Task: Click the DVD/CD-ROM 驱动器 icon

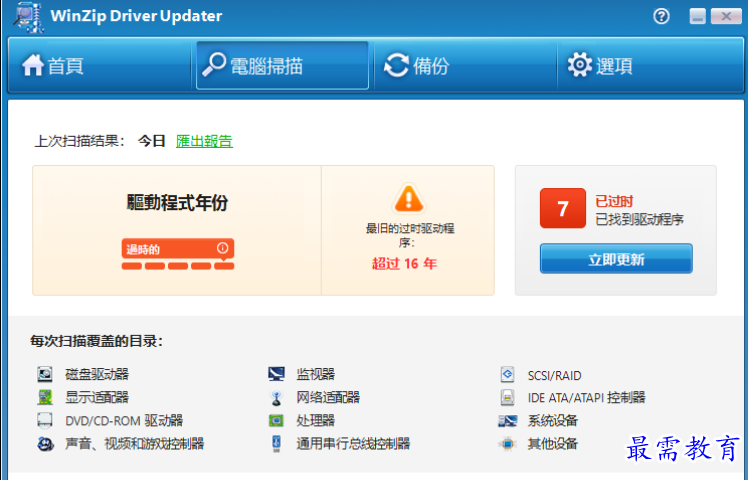Action: (x=45, y=420)
